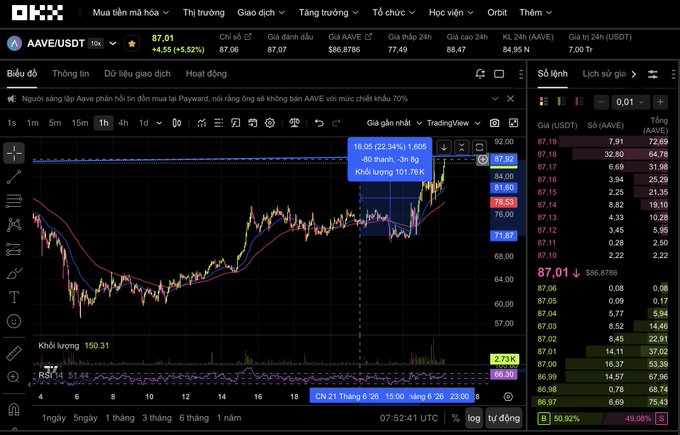Select the zoom in tool
Viewport: 680px width, 435px height.
tap(14, 377)
